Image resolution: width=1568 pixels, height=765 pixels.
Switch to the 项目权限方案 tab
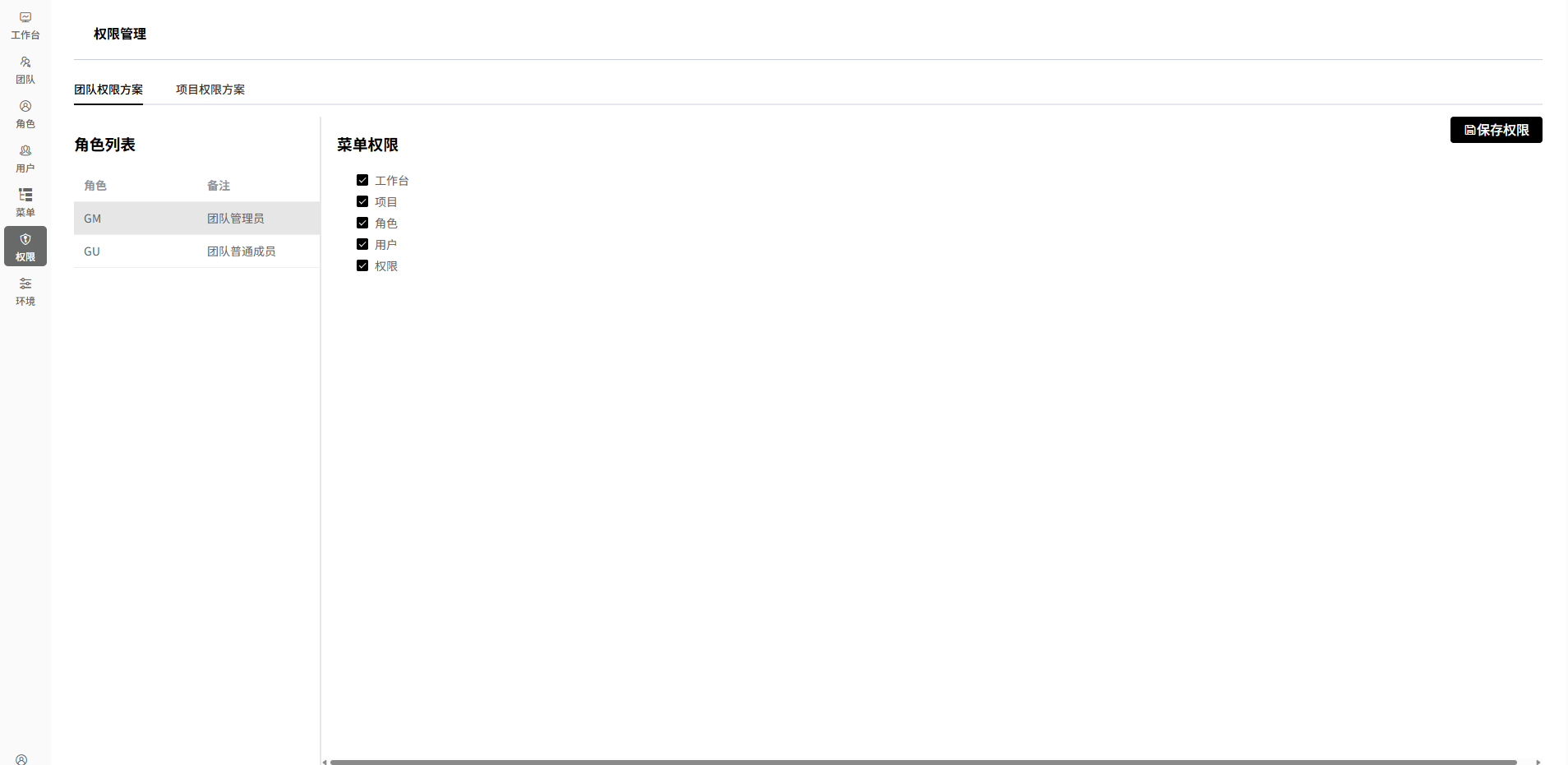(210, 90)
